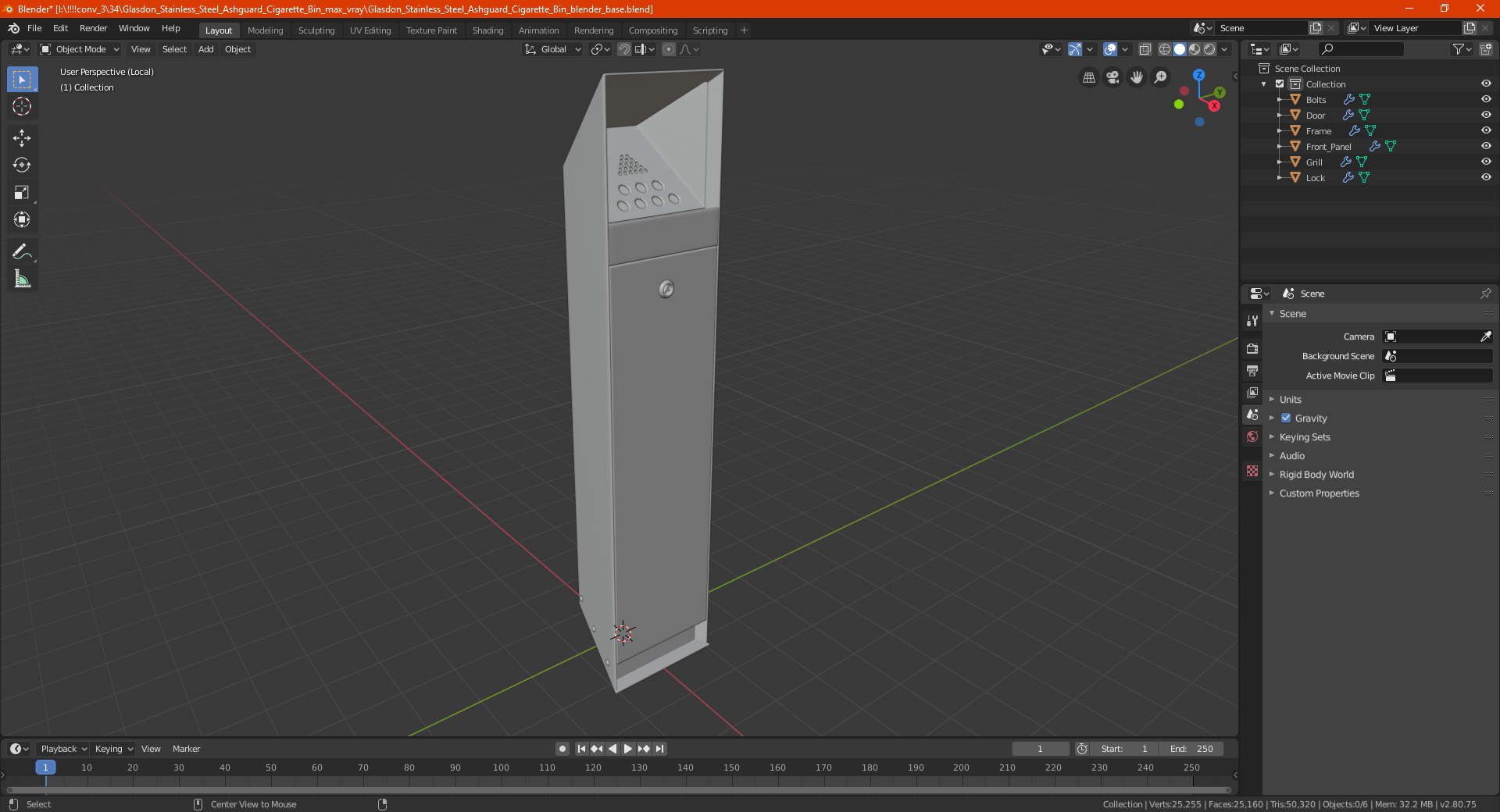
Task: Uncheck the Gravity checkbox
Action: [1286, 418]
